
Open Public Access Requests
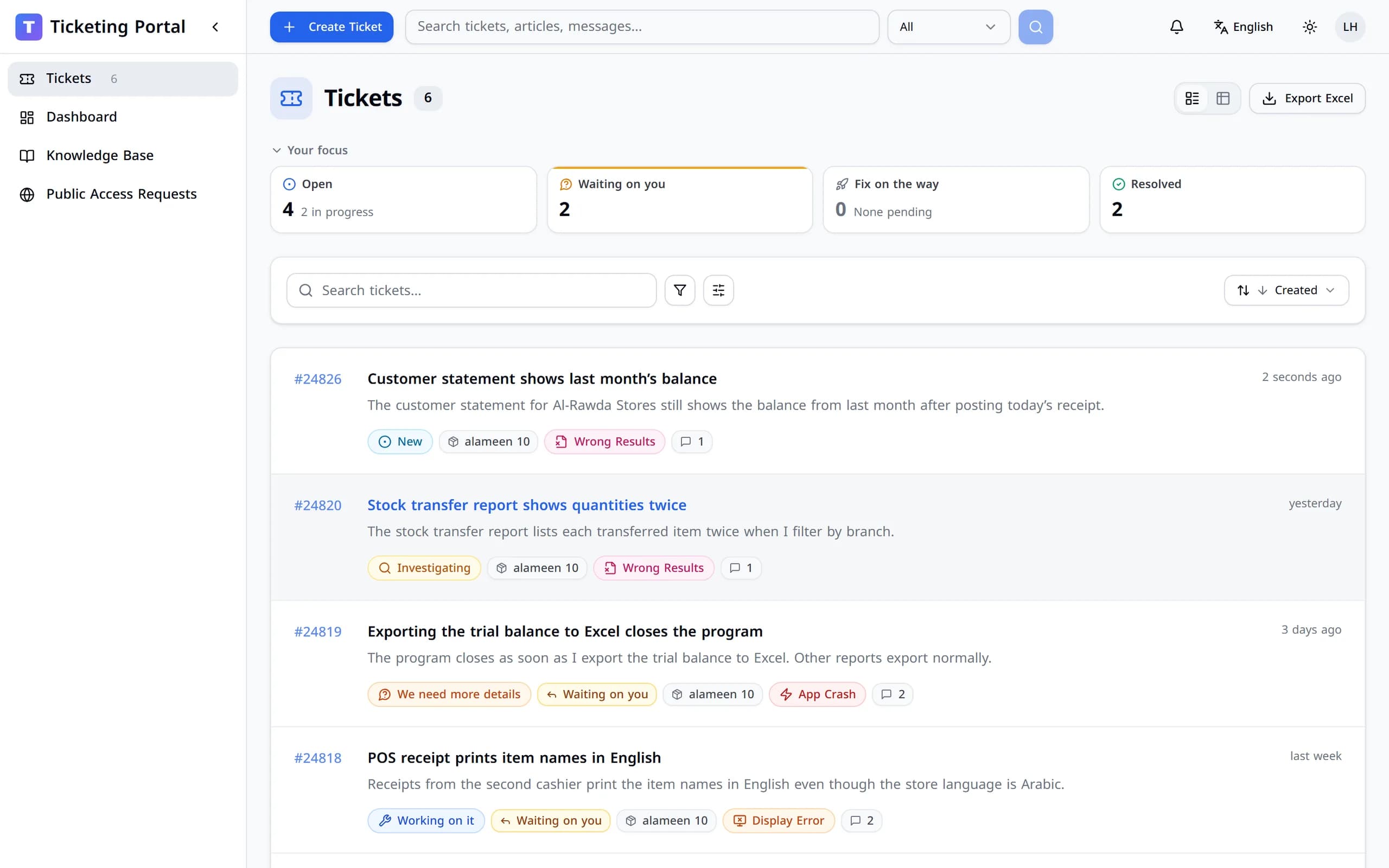(123, 194)
